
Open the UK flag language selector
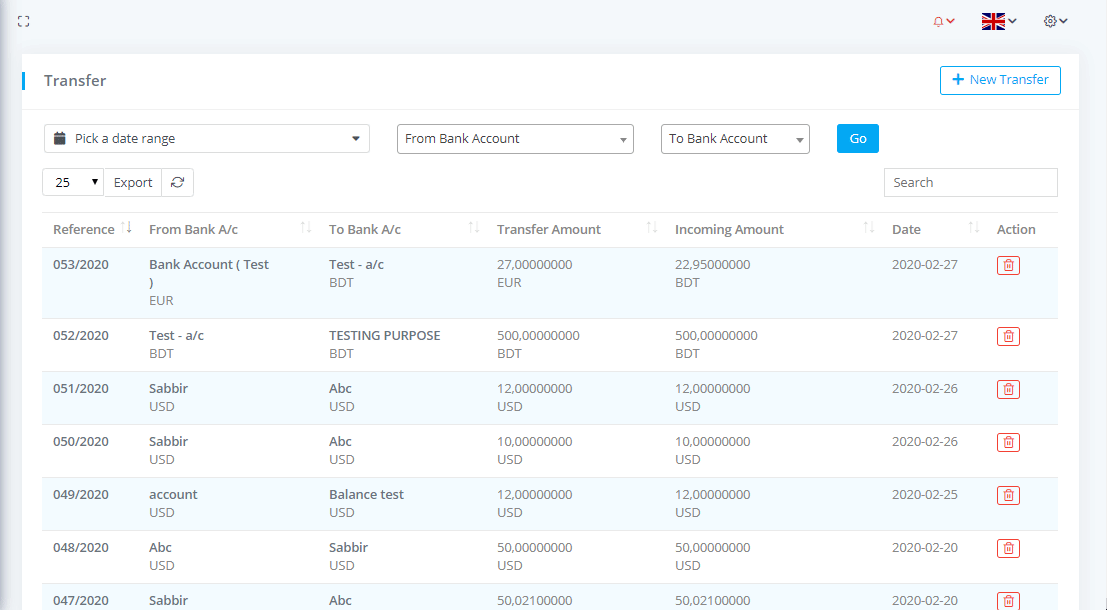click(x=998, y=21)
